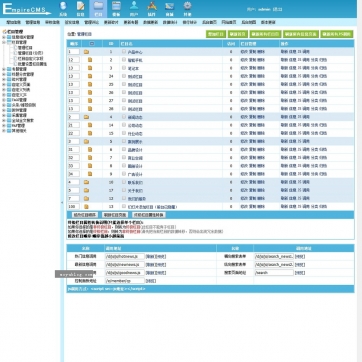Tick the checkbox in the ID 4 row

[124, 117]
